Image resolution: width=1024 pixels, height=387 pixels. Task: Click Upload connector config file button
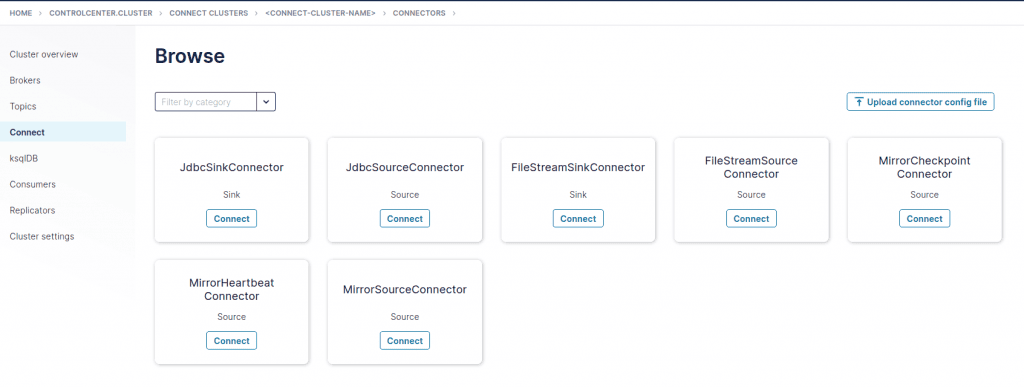click(920, 102)
